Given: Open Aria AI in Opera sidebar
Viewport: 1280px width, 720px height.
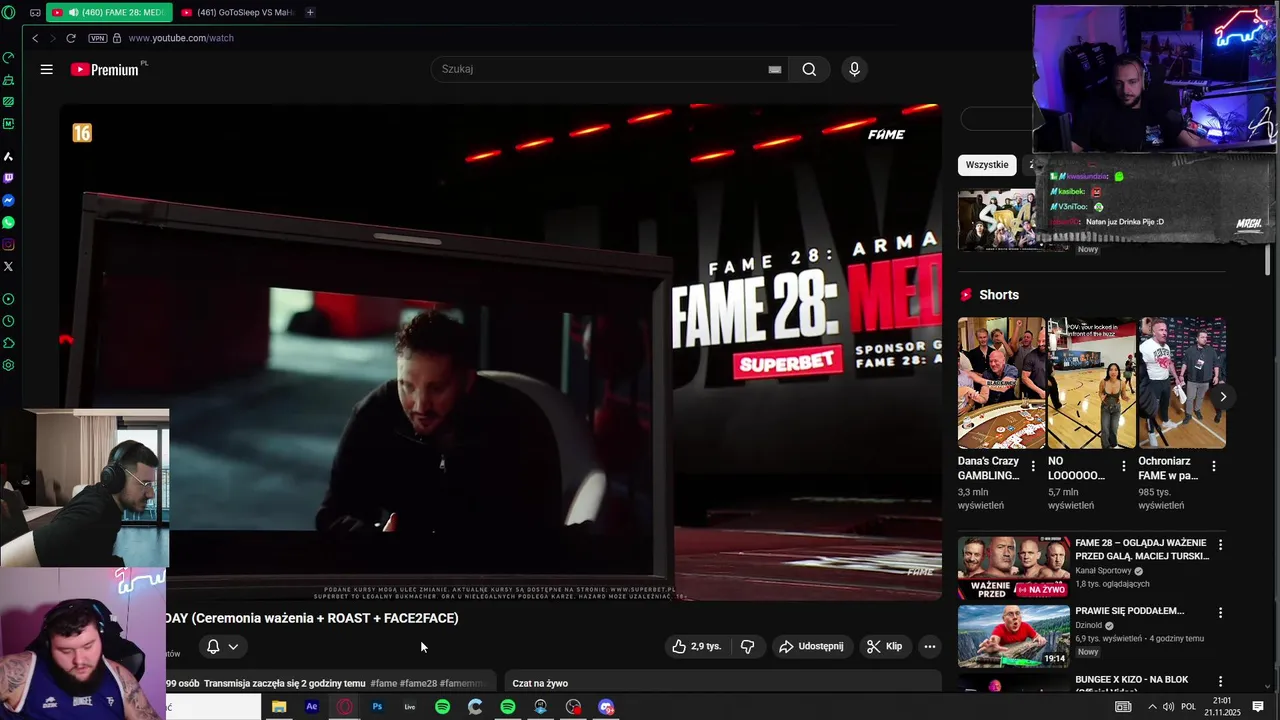Looking at the screenshot, I should pos(9,156).
